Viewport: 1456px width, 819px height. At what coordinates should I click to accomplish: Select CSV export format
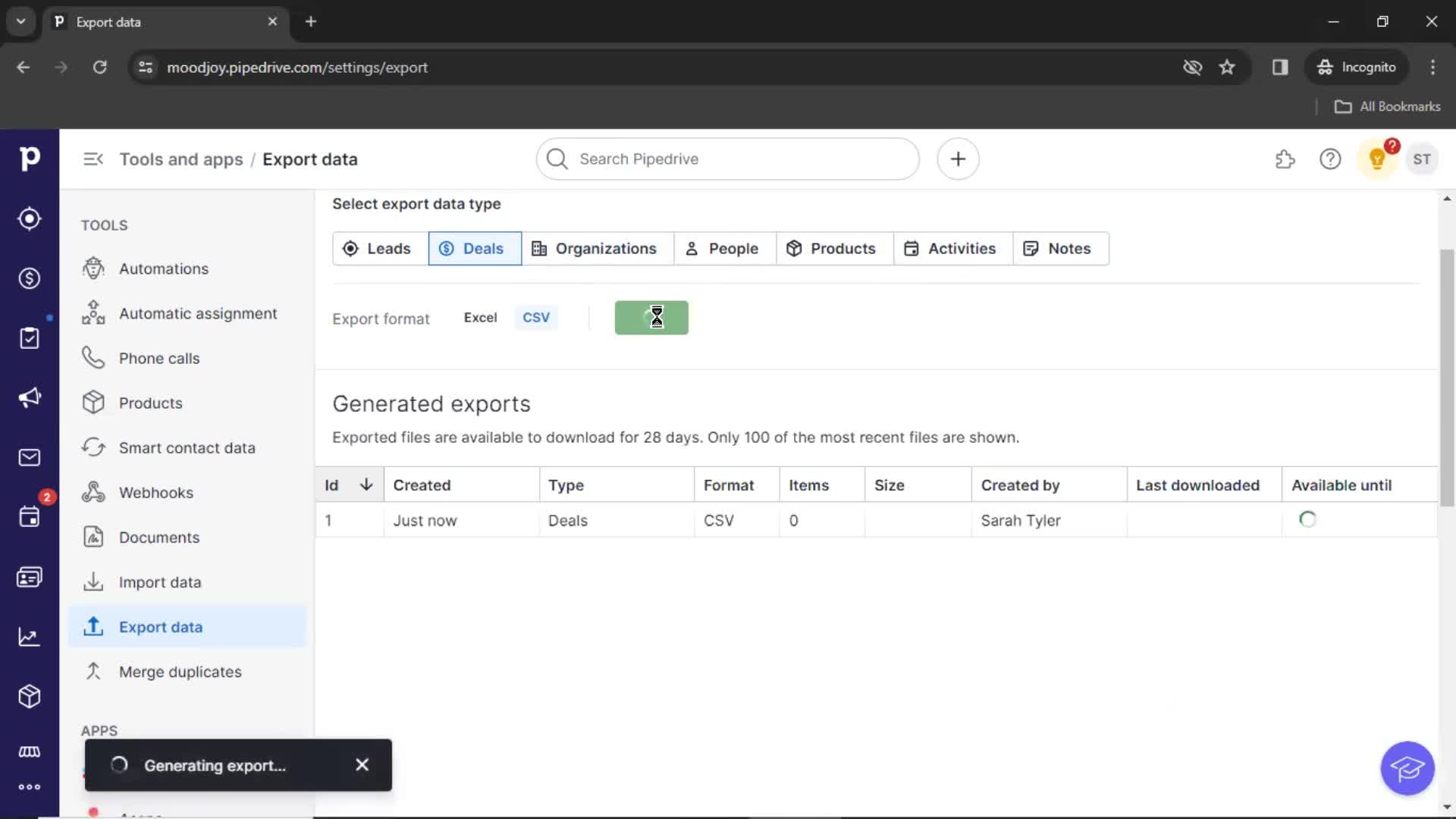535,317
